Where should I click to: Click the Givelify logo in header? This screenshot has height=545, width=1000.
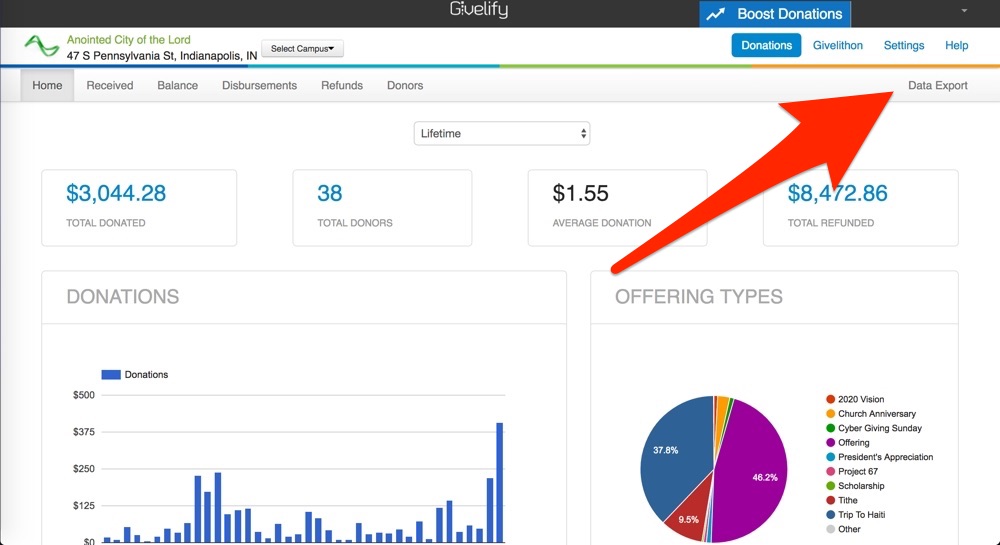[x=479, y=10]
